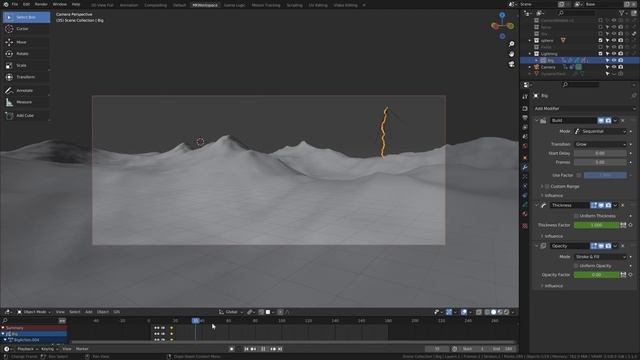Image resolution: width=640 pixels, height=360 pixels.
Task: Toggle Thickness modifier edit mode display
Action: (x=594, y=205)
